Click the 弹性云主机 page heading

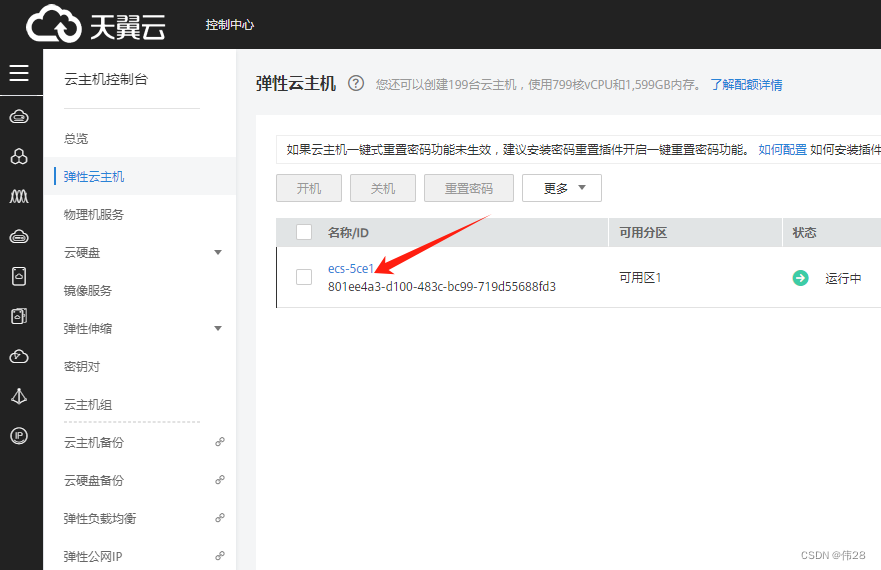pyautogui.click(x=296, y=84)
